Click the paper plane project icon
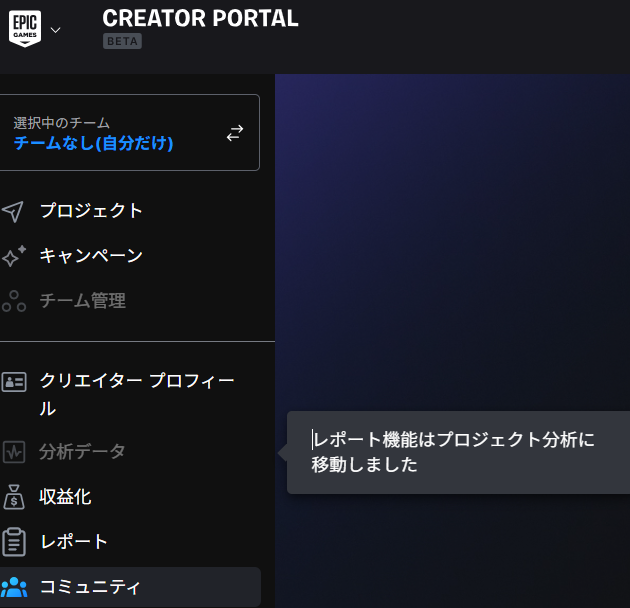 click(x=13, y=211)
